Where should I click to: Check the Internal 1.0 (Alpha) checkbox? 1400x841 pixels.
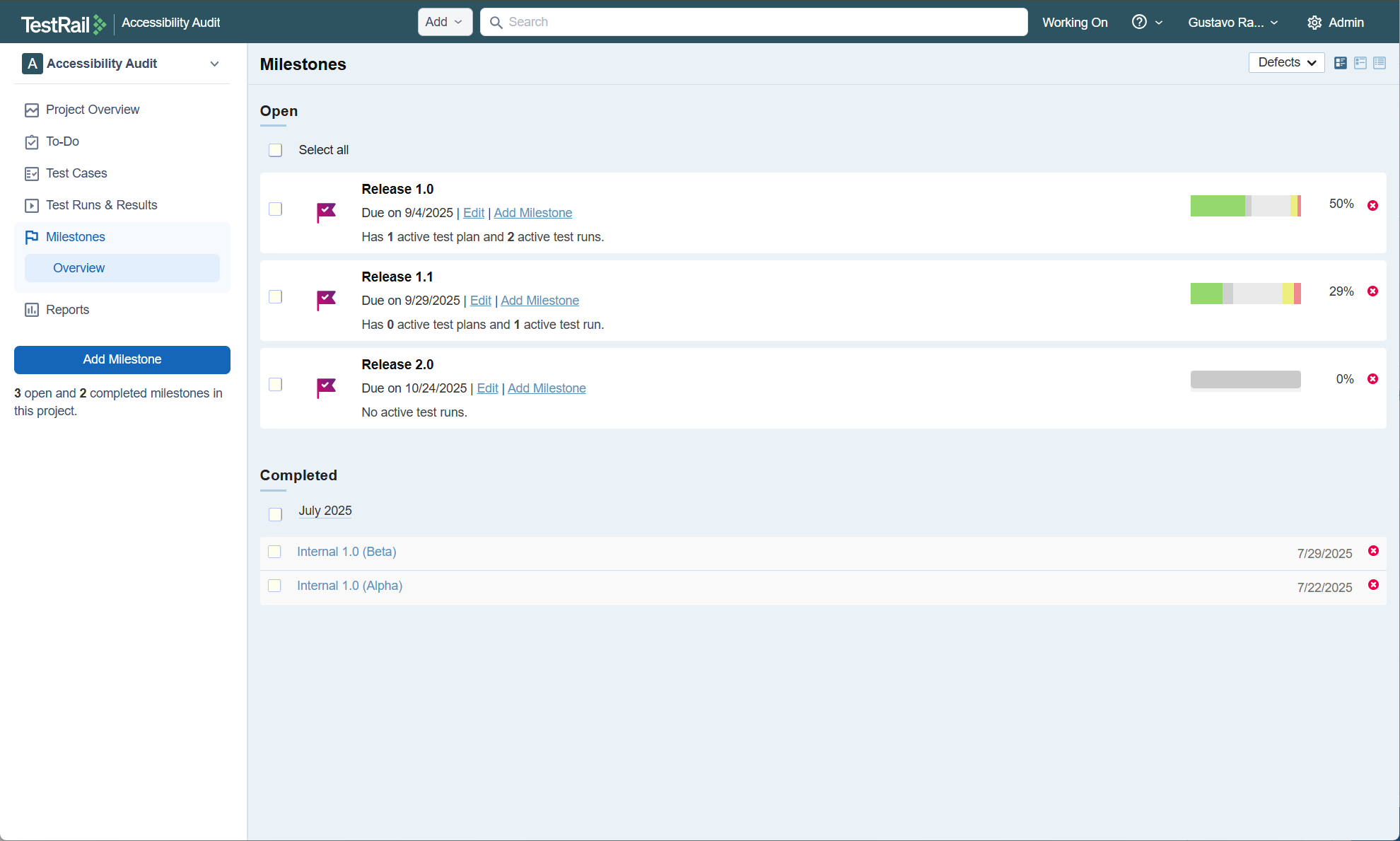click(275, 586)
